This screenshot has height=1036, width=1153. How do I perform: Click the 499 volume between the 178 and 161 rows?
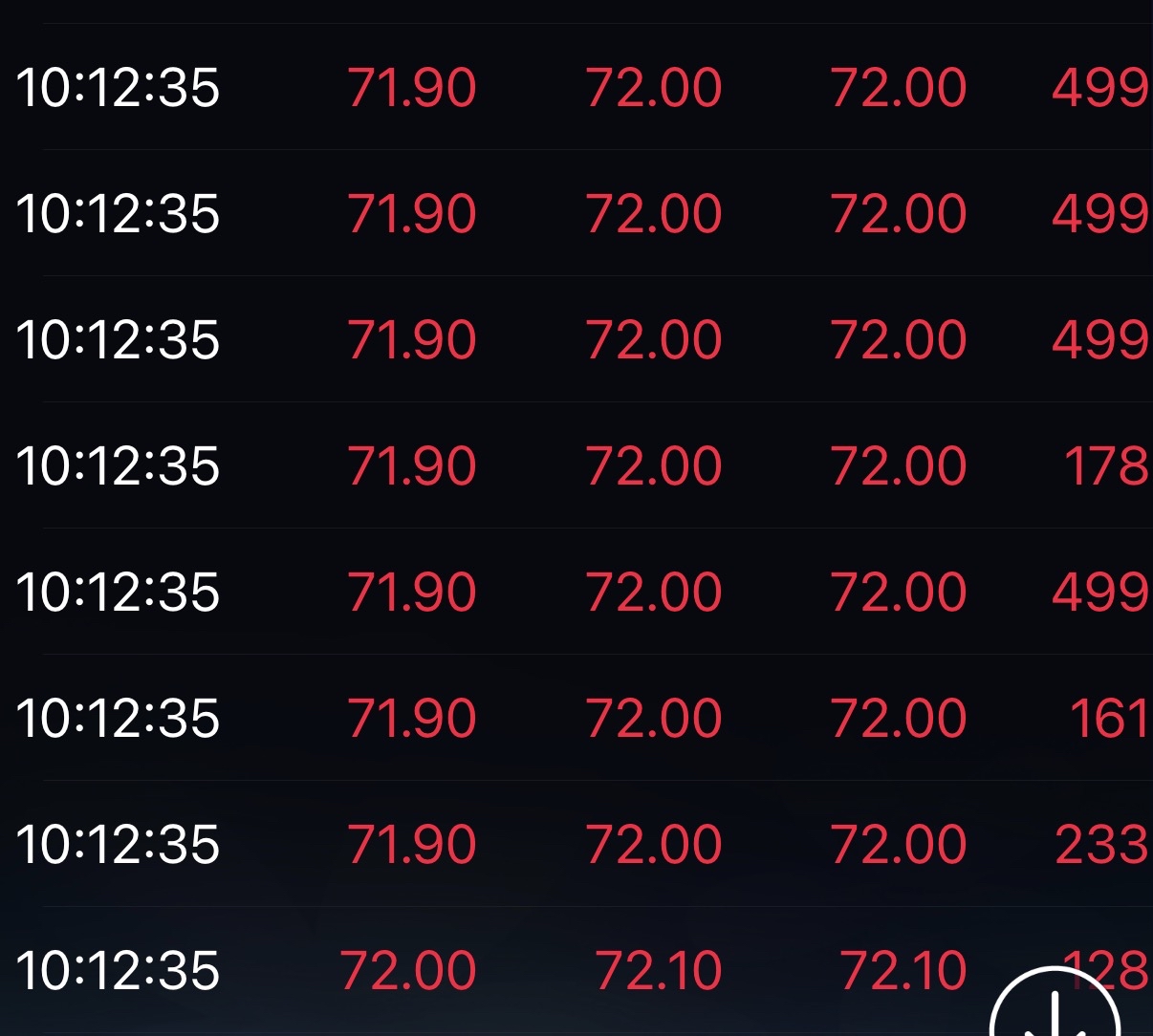(1099, 593)
